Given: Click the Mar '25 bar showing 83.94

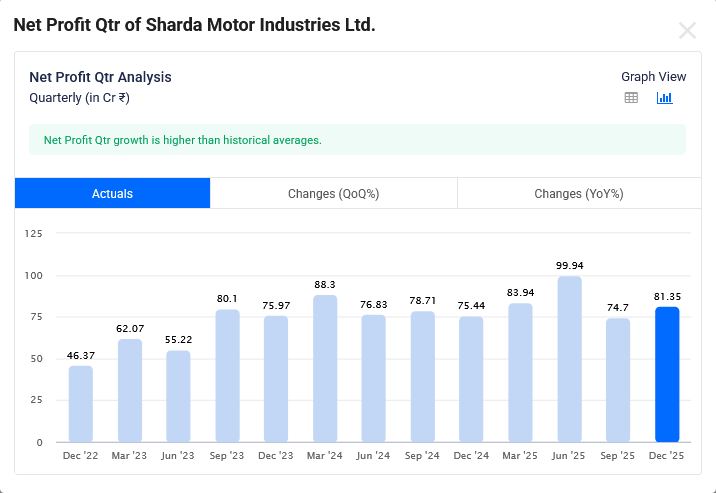Looking at the screenshot, I should pyautogui.click(x=520, y=372).
